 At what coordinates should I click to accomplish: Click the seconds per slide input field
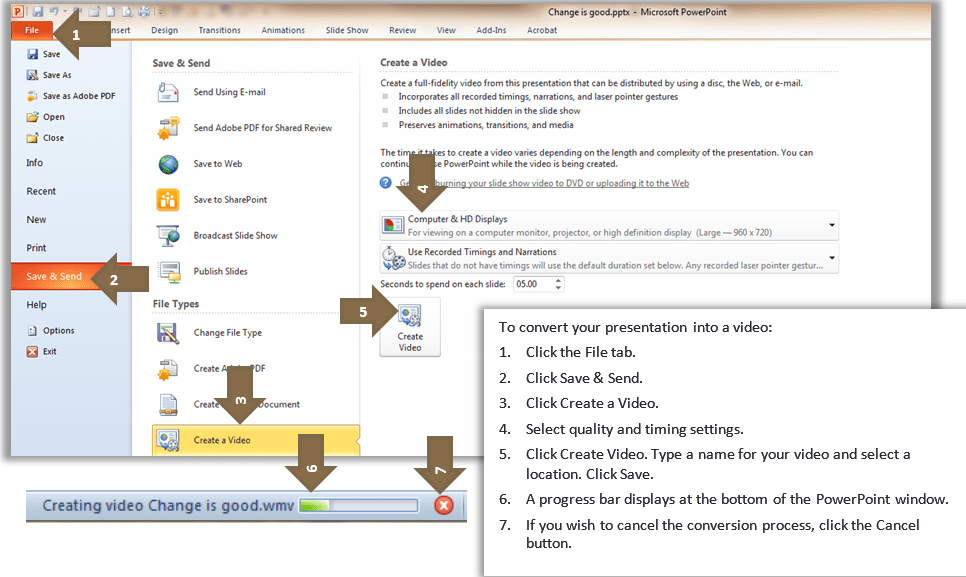click(x=531, y=284)
